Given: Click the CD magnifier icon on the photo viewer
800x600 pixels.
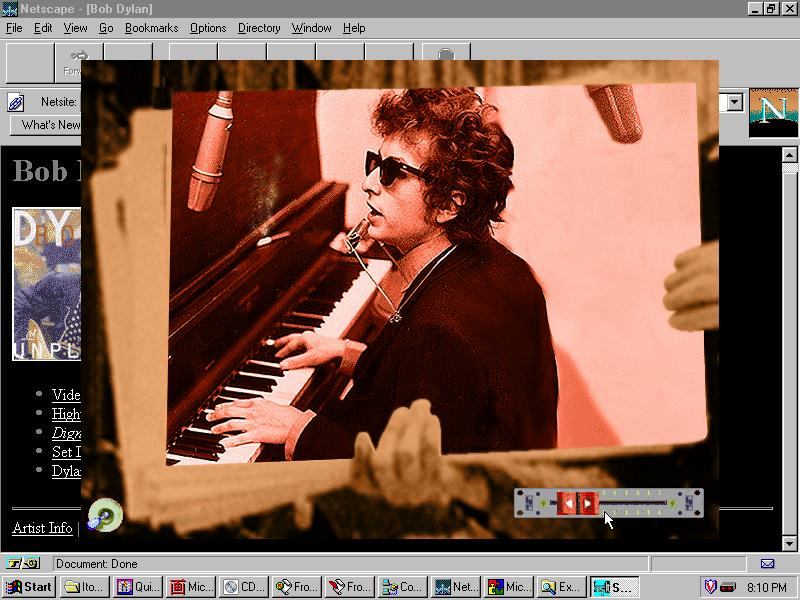Looking at the screenshot, I should click(105, 515).
